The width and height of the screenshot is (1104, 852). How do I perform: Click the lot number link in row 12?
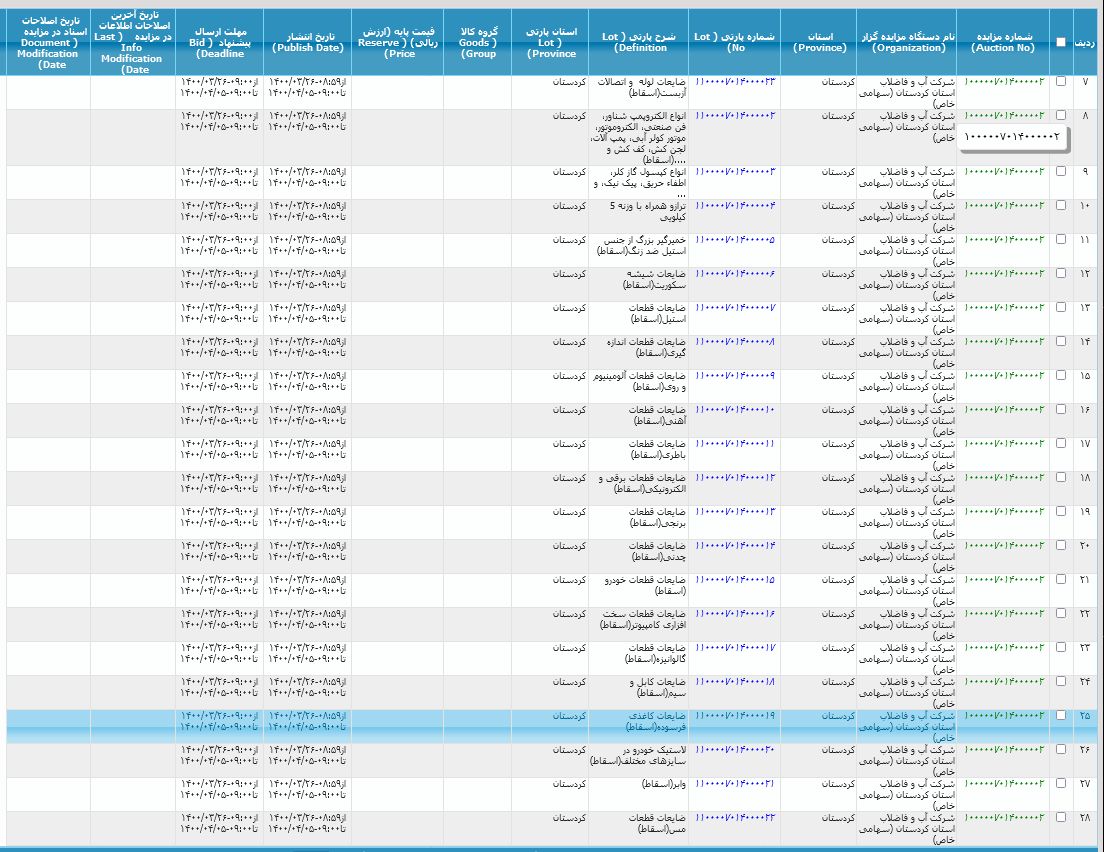point(735,273)
